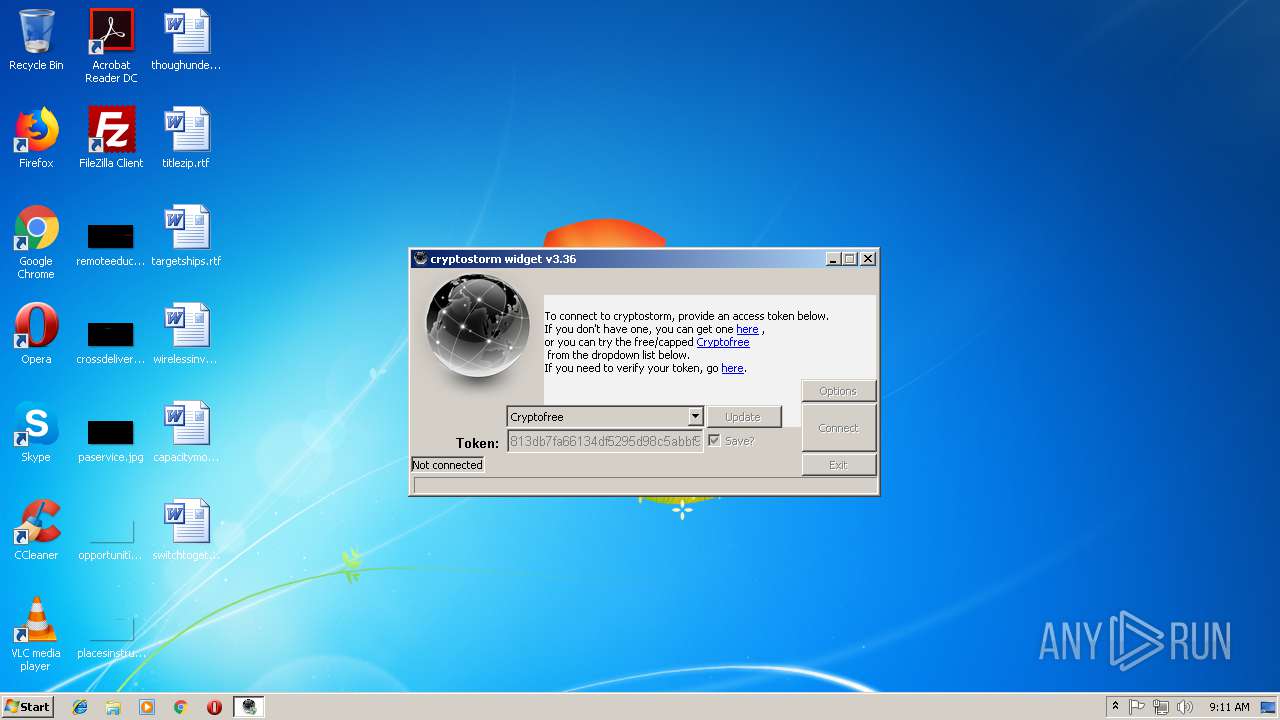Open Action Center flag tray icon
Image resolution: width=1280 pixels, height=720 pixels.
[1137, 707]
